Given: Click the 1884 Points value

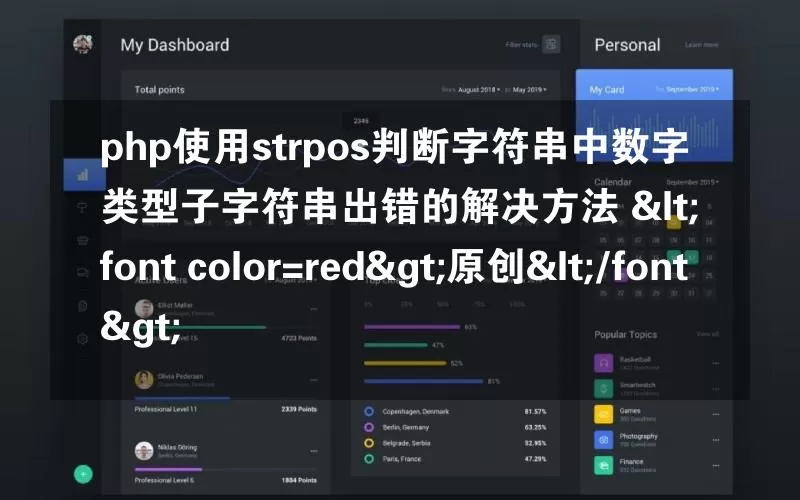Looking at the screenshot, I should point(299,480).
